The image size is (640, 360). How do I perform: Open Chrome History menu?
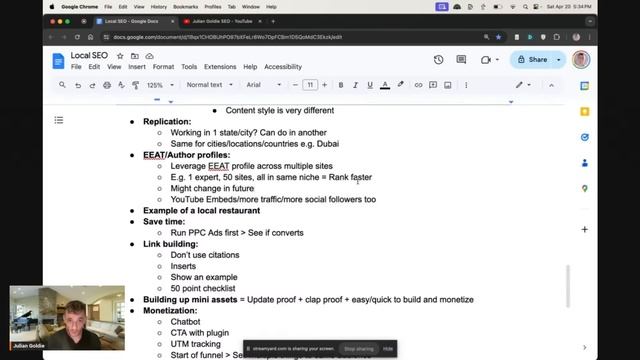coord(158,7)
